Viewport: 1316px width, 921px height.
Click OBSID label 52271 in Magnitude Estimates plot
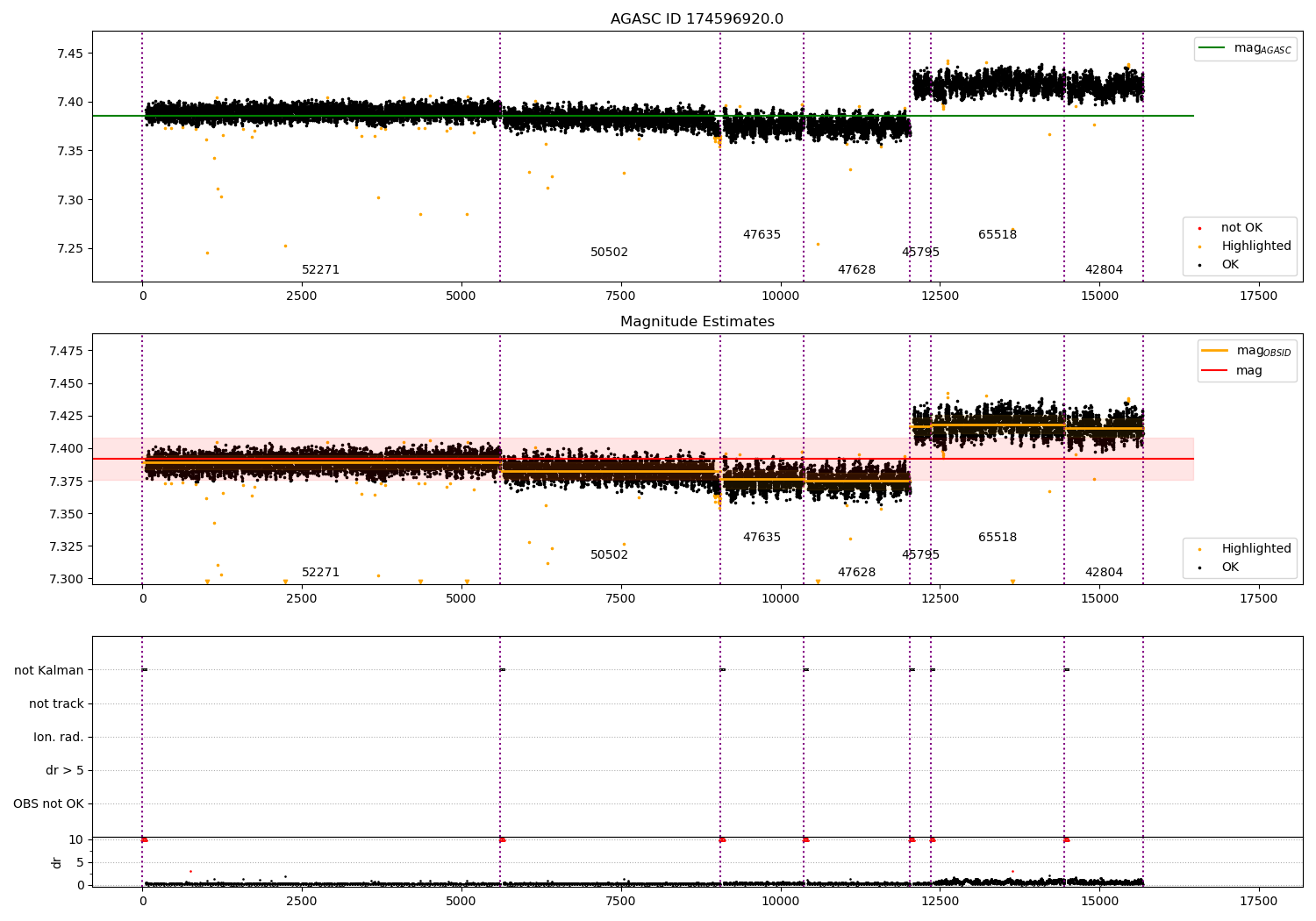click(320, 573)
